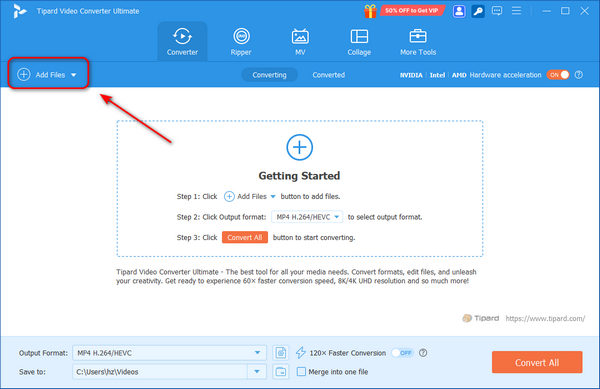Switch to the Collage tab
The image size is (600, 389).
point(359,41)
